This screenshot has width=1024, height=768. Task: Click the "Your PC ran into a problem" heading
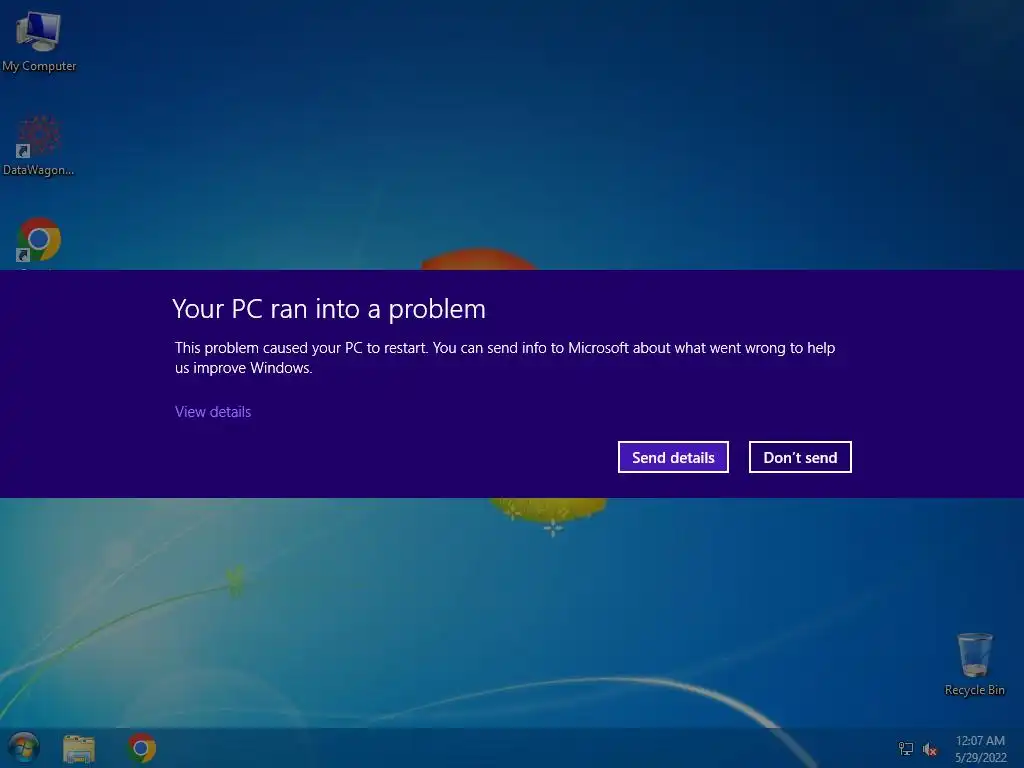329,310
